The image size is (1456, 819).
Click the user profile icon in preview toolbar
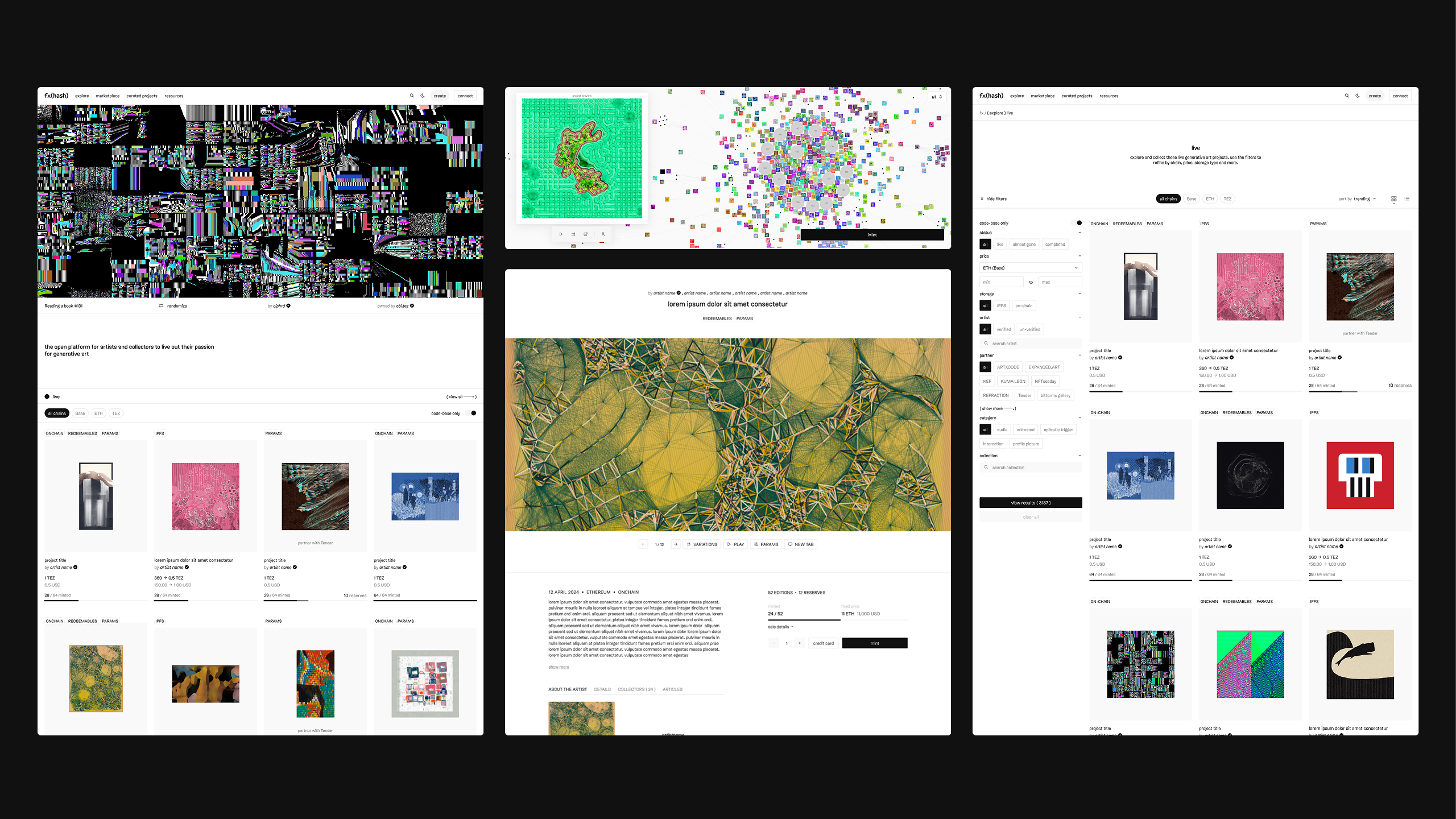603,234
